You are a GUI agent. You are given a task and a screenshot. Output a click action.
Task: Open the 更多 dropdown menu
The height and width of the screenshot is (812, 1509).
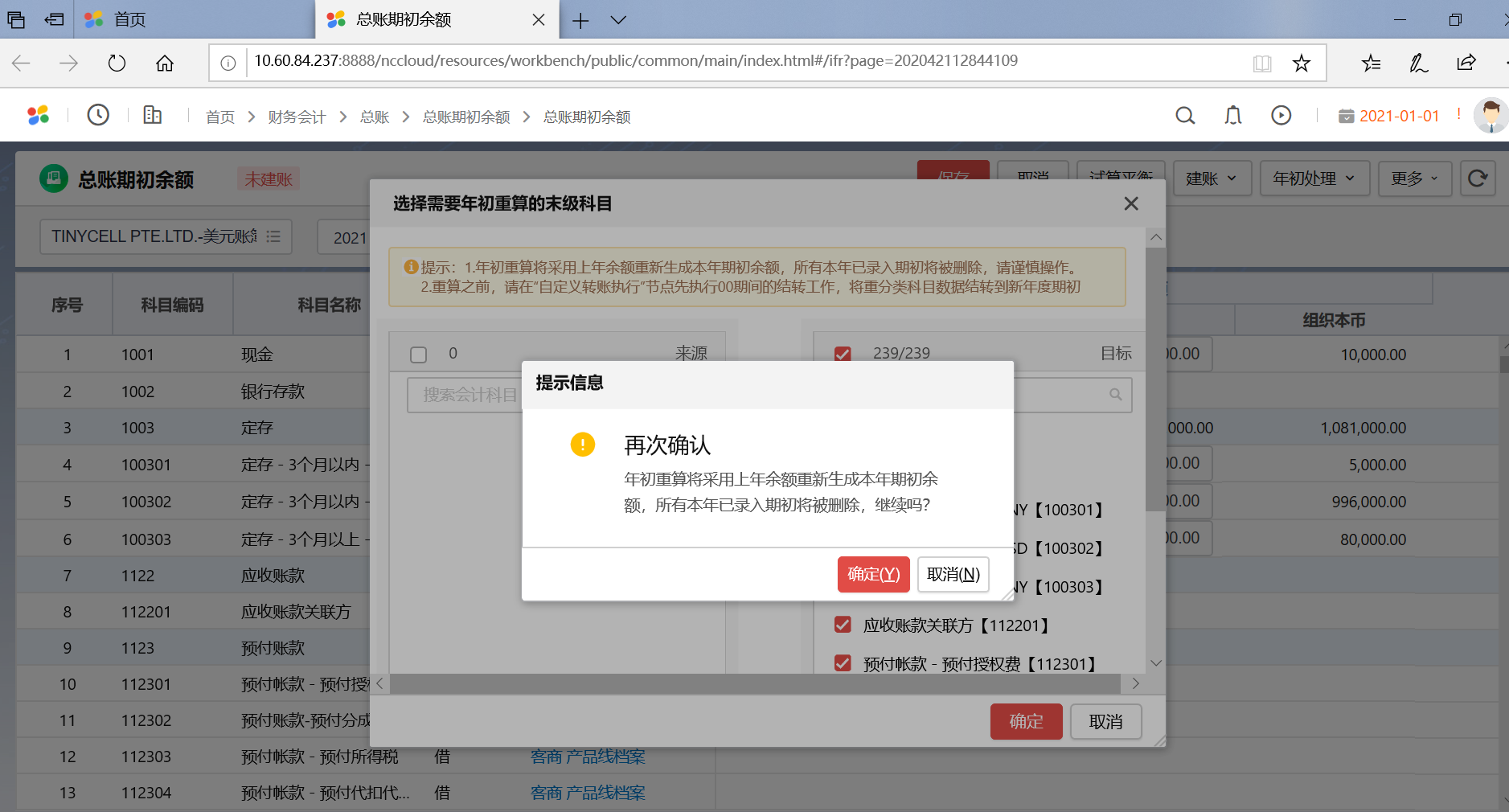pos(1414,178)
